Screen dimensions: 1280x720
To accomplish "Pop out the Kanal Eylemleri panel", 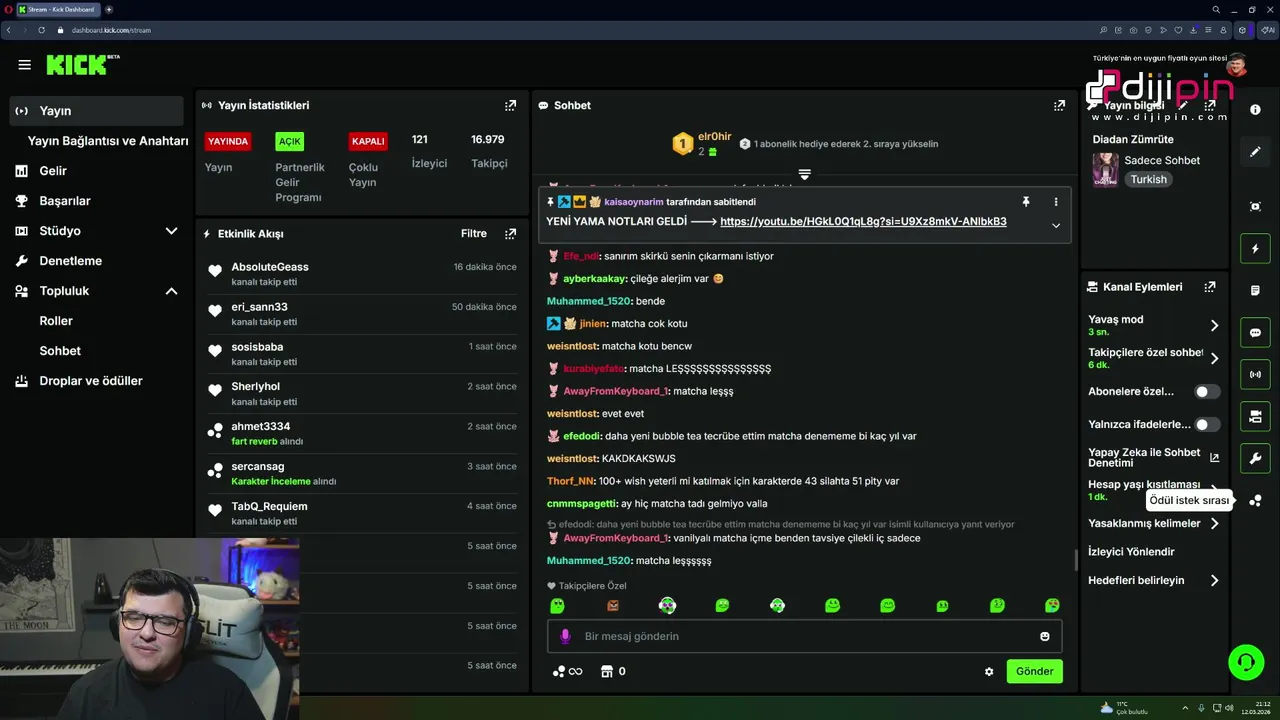I will click(x=1210, y=287).
